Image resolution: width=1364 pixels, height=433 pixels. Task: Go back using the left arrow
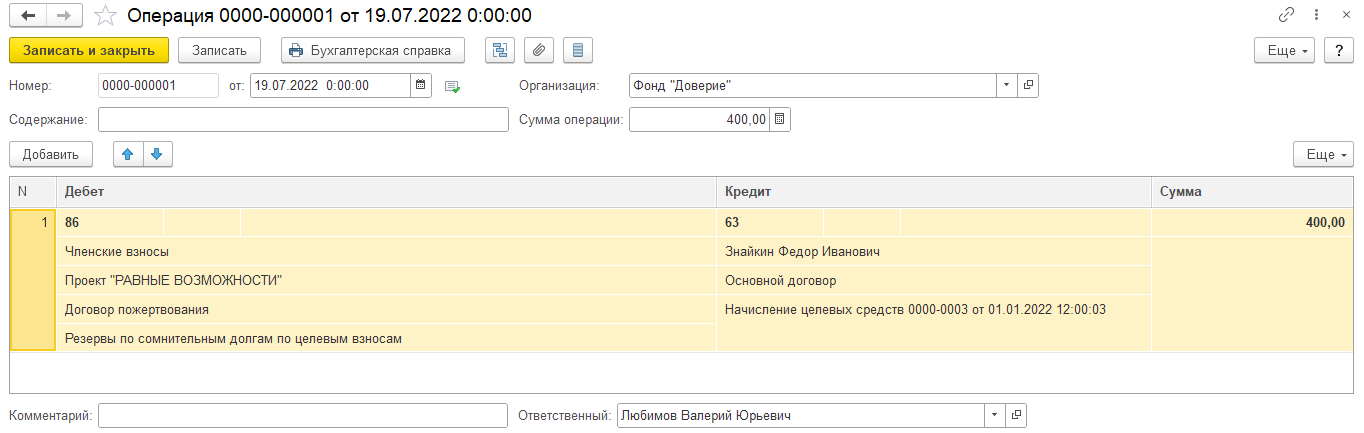click(x=27, y=16)
